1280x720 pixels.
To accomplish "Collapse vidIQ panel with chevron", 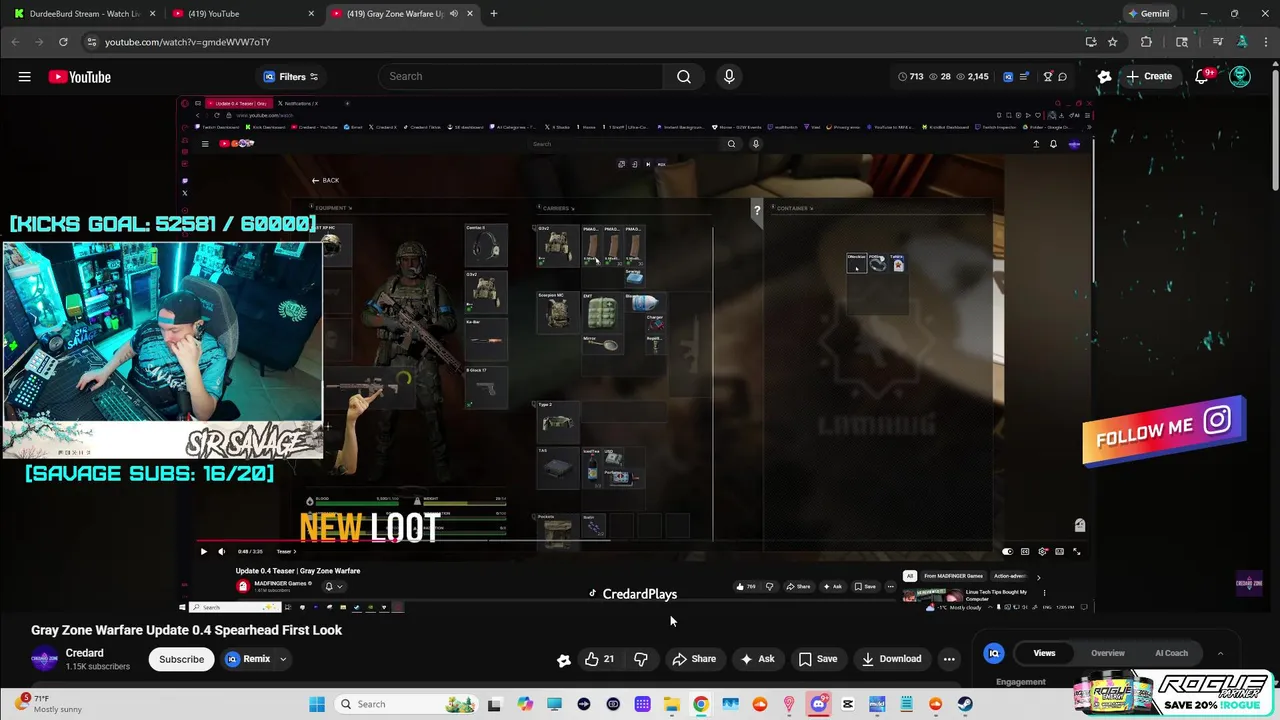I will tap(1220, 653).
